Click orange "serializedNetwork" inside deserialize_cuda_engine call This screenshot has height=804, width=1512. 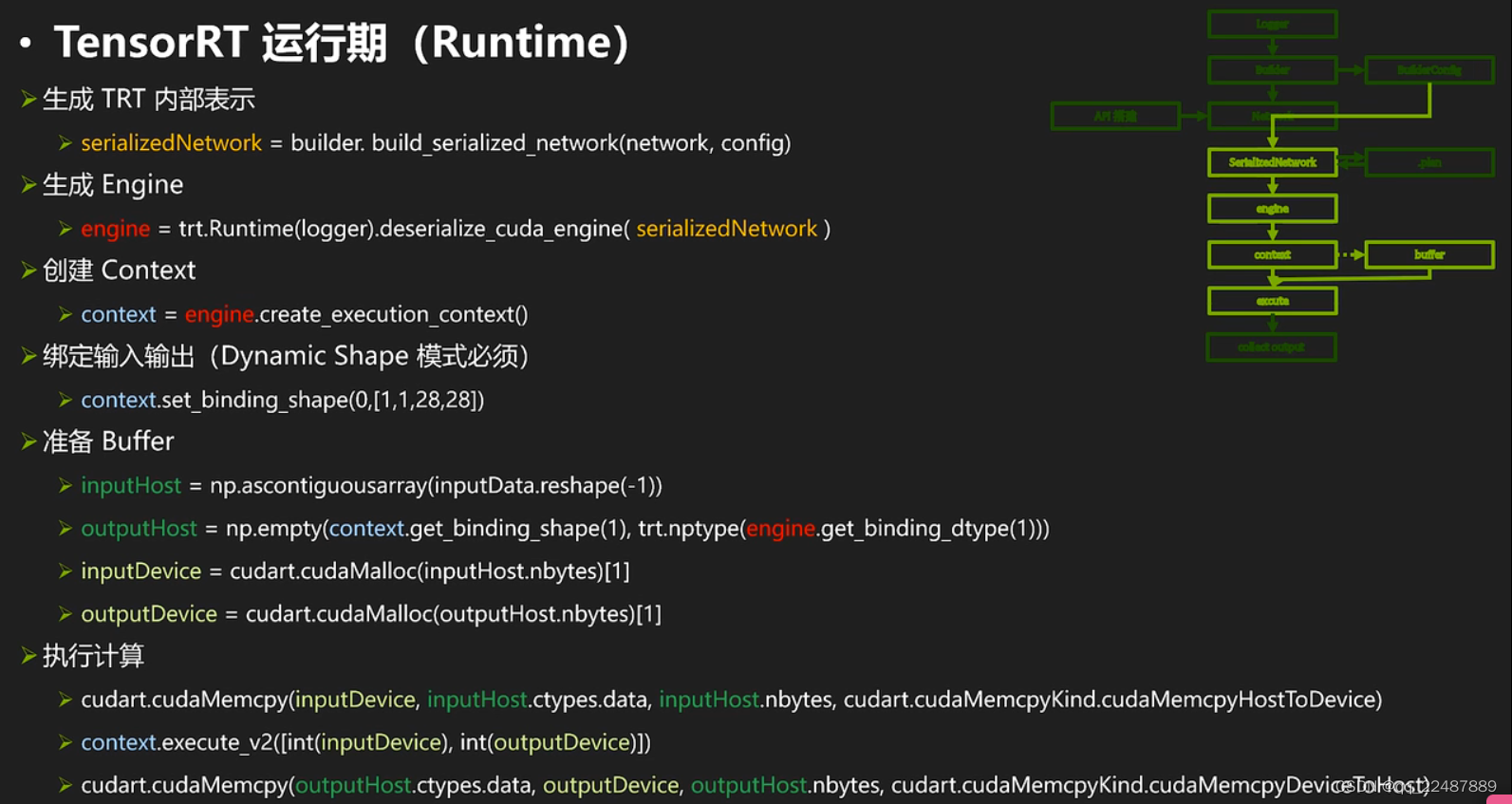[x=726, y=229]
